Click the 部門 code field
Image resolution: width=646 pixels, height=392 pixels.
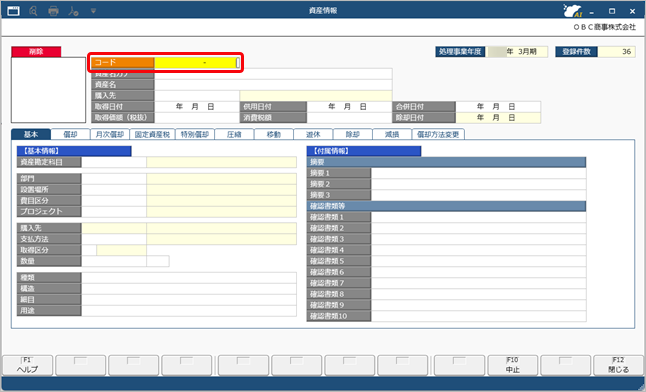pyautogui.click(x=114, y=178)
